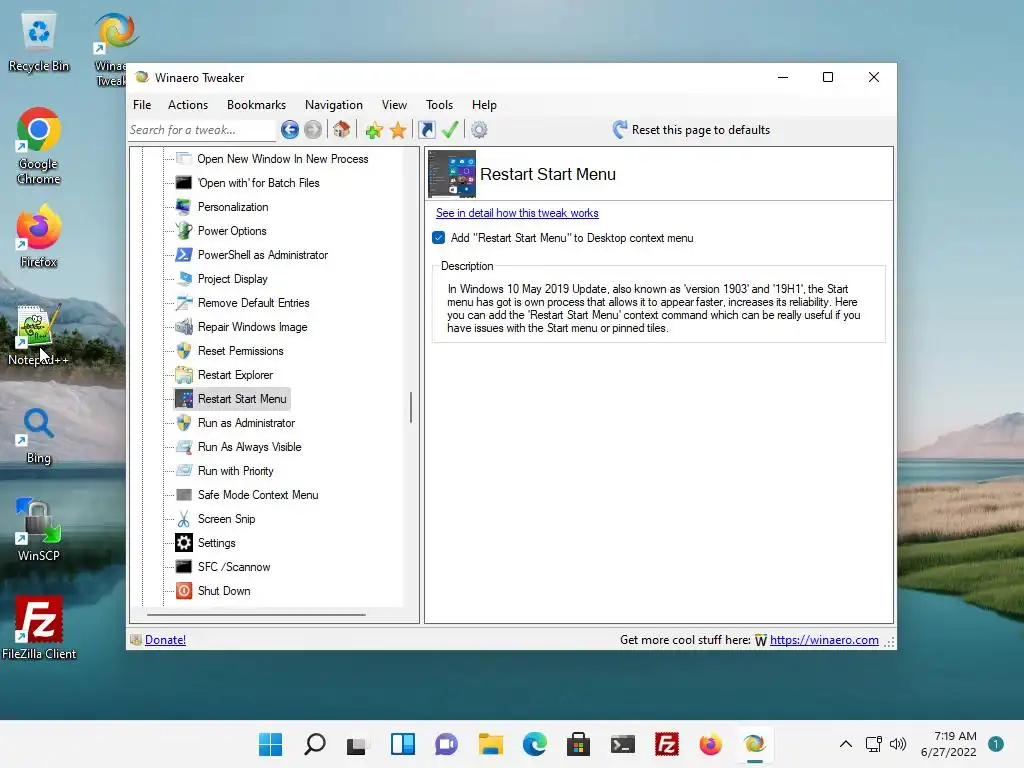This screenshot has height=768, width=1024.
Task: Select the WinSCP desktop shortcut
Action: click(39, 530)
